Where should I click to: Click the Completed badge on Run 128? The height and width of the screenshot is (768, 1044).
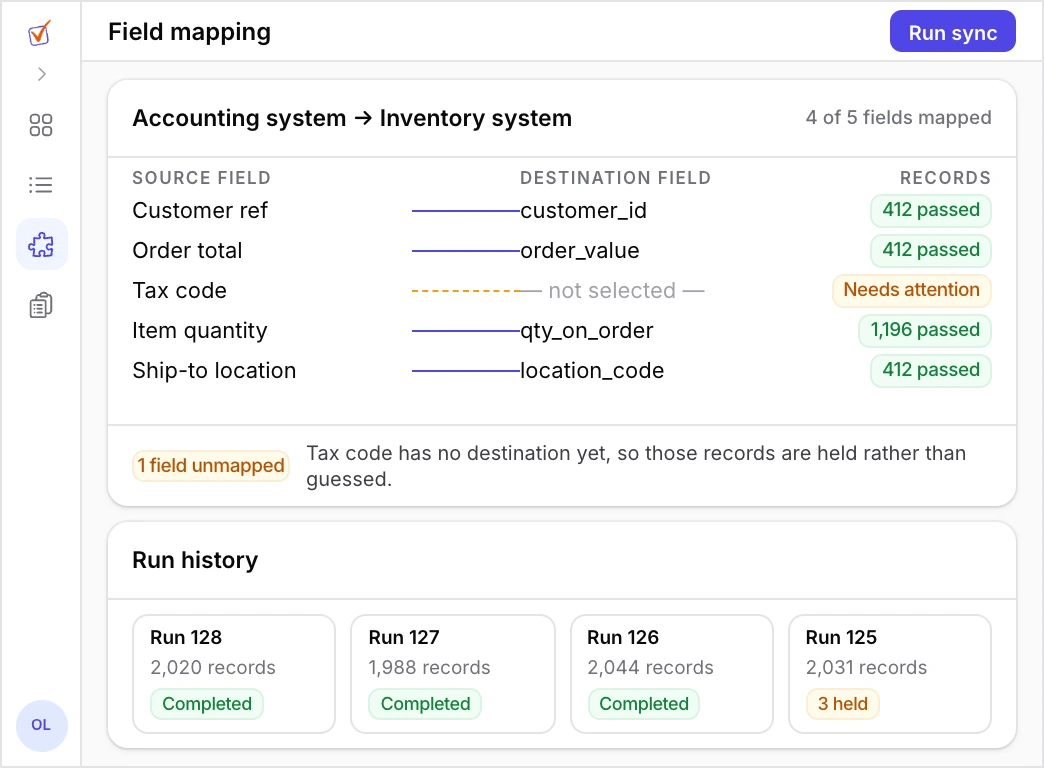[x=207, y=704]
